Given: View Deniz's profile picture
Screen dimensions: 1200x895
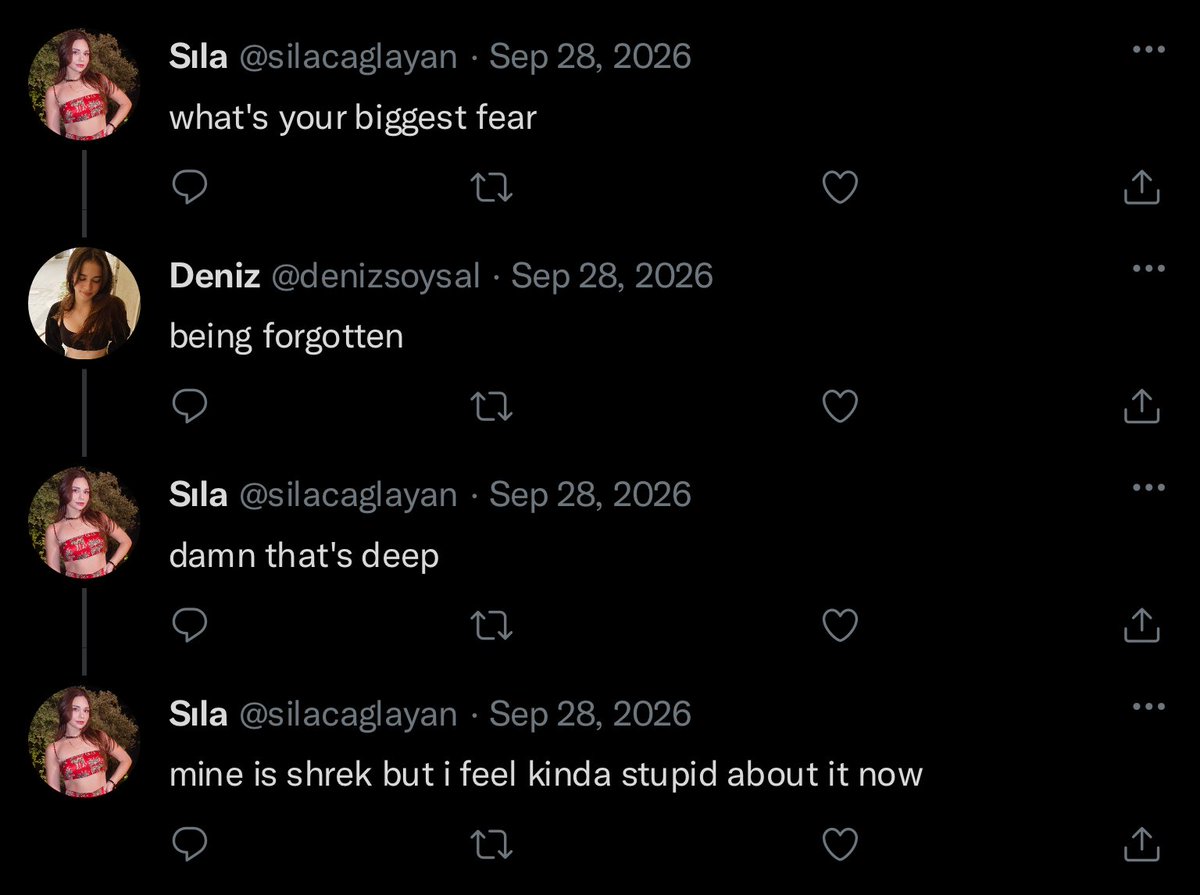Looking at the screenshot, I should point(84,302).
